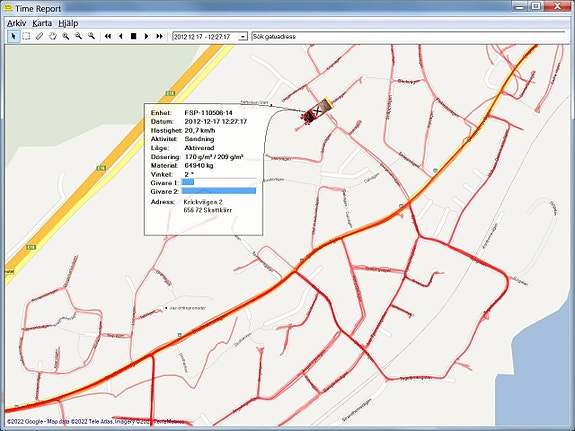Click the third zoom magnifier icon
Screen dimensions: 575x431
91,36
